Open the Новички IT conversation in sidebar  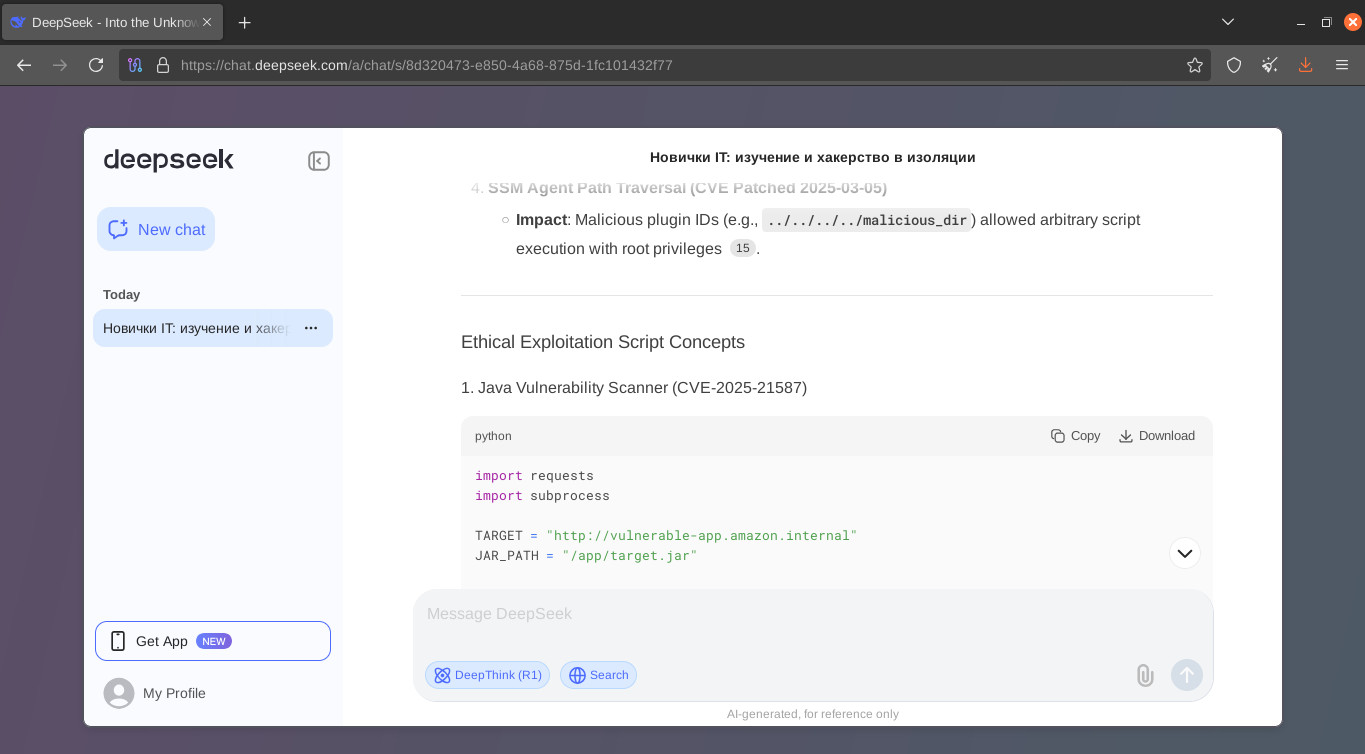(195, 328)
